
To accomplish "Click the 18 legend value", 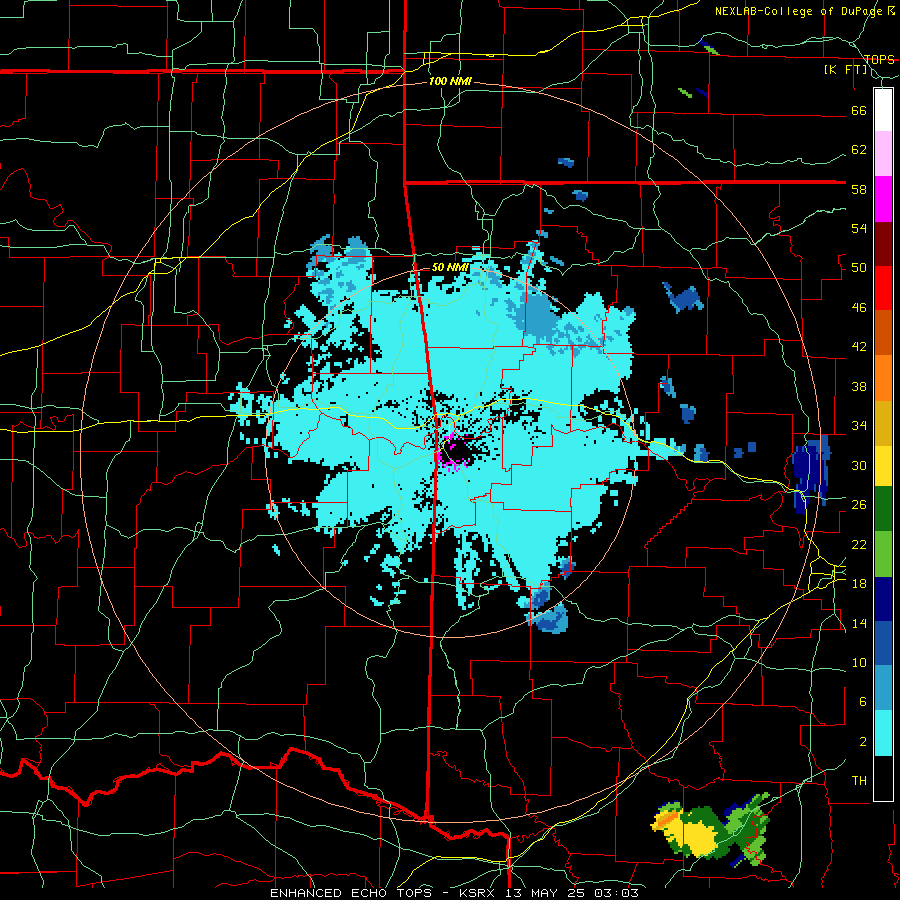I will 859,584.
